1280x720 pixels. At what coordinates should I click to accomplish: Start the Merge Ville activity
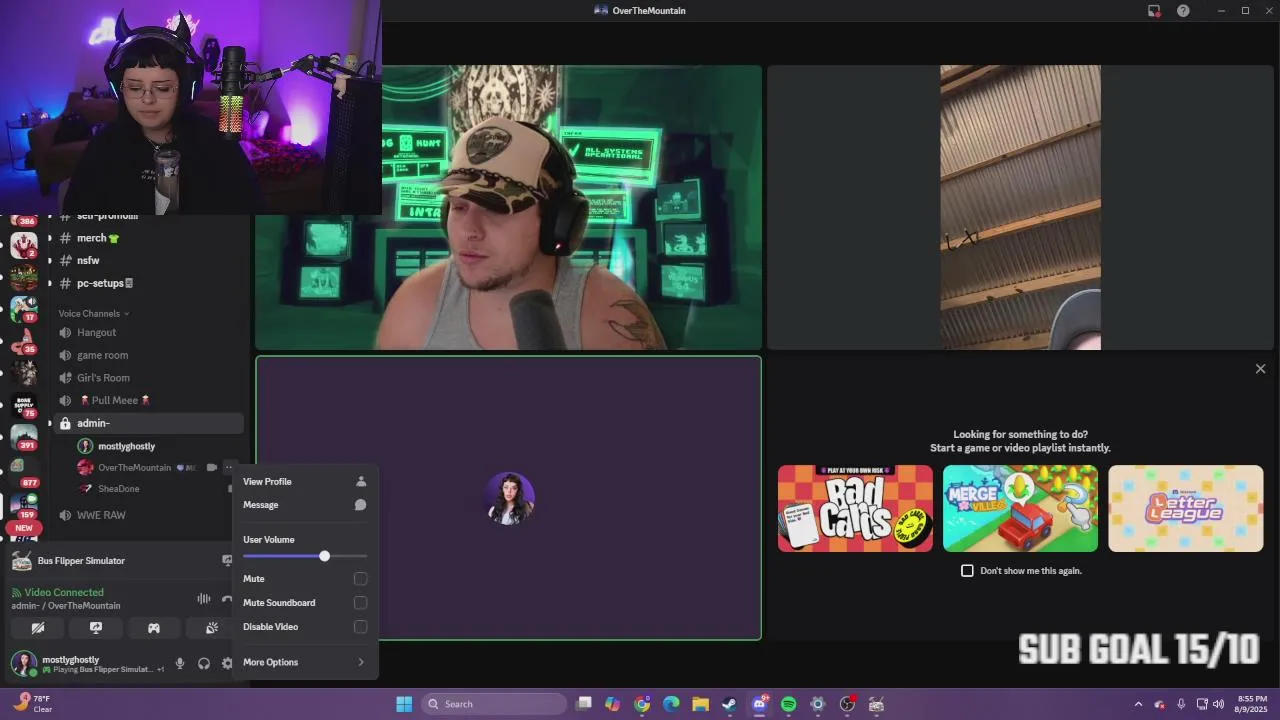[1020, 508]
